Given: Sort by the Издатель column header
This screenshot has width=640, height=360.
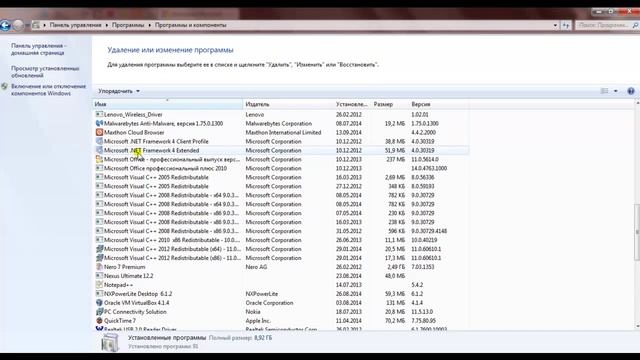Looking at the screenshot, I should pos(288,104).
